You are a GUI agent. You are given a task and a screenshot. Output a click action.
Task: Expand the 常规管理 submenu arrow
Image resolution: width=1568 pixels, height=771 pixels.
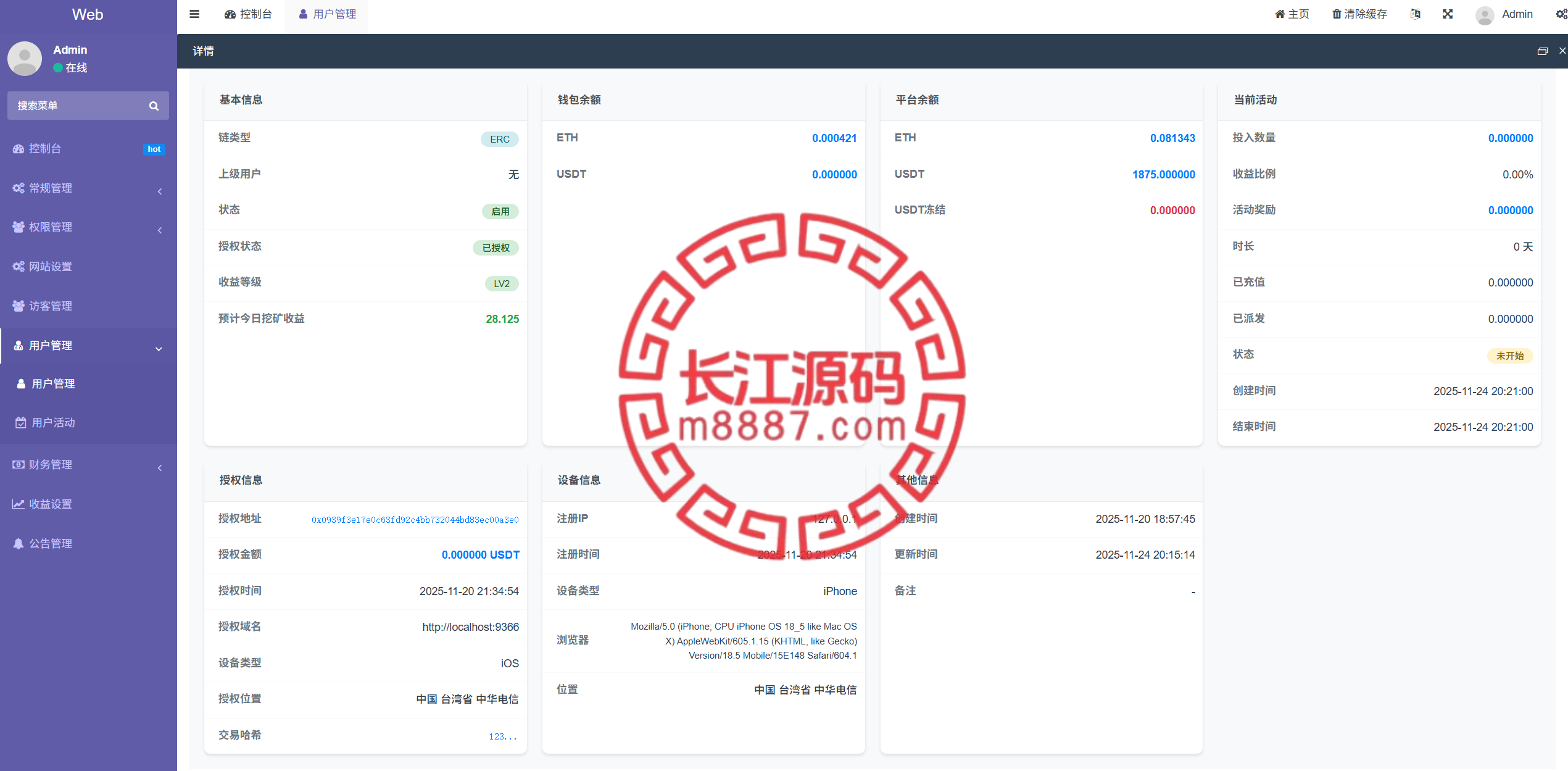(x=160, y=191)
